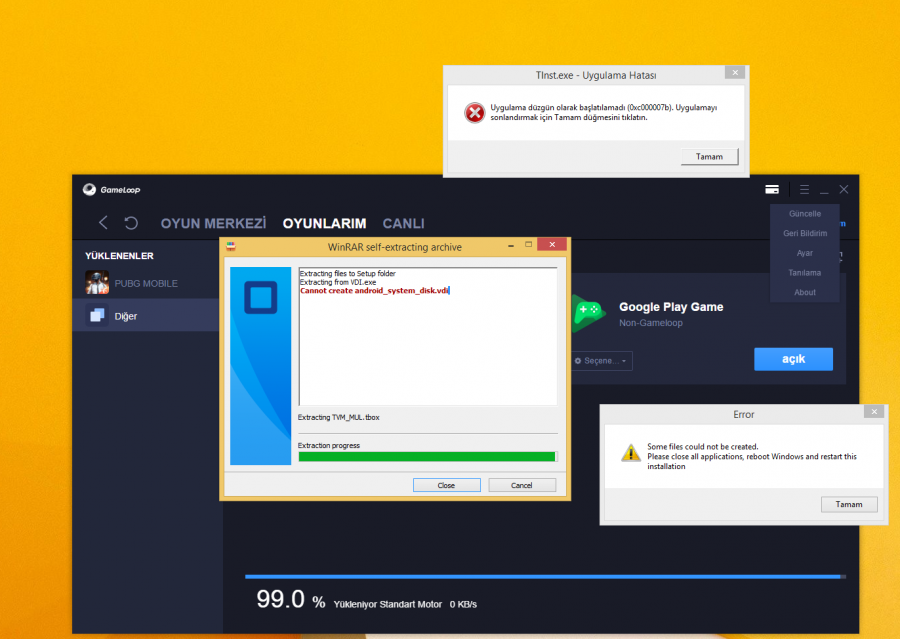Click the YÜKLENENLER sidebar heading
Screen dimensions: 900x639
pos(119,255)
